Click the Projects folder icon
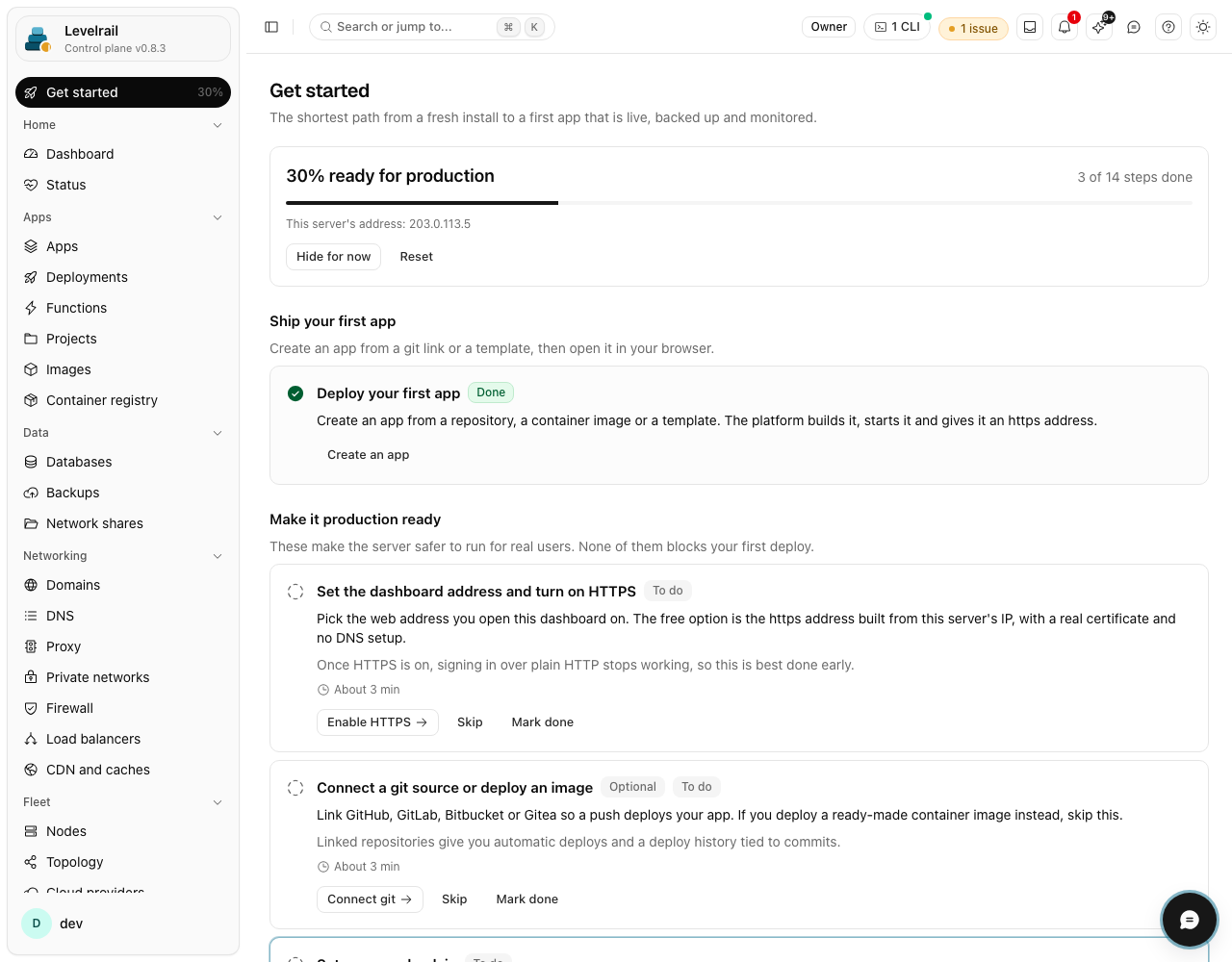Screen dimensions: 1232x962 click(x=31, y=339)
